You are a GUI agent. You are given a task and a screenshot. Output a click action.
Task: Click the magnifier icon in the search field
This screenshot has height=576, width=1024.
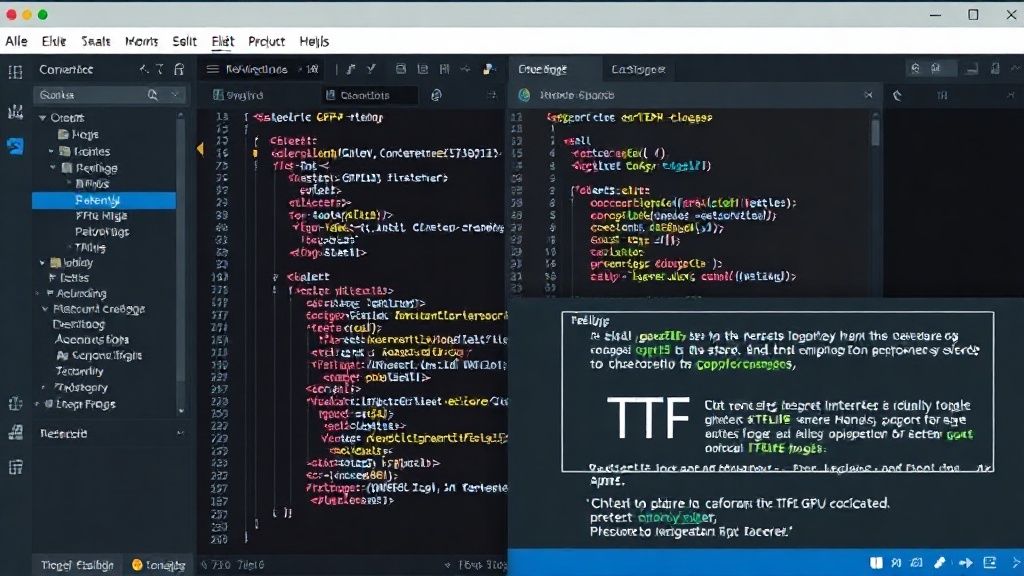tap(153, 95)
